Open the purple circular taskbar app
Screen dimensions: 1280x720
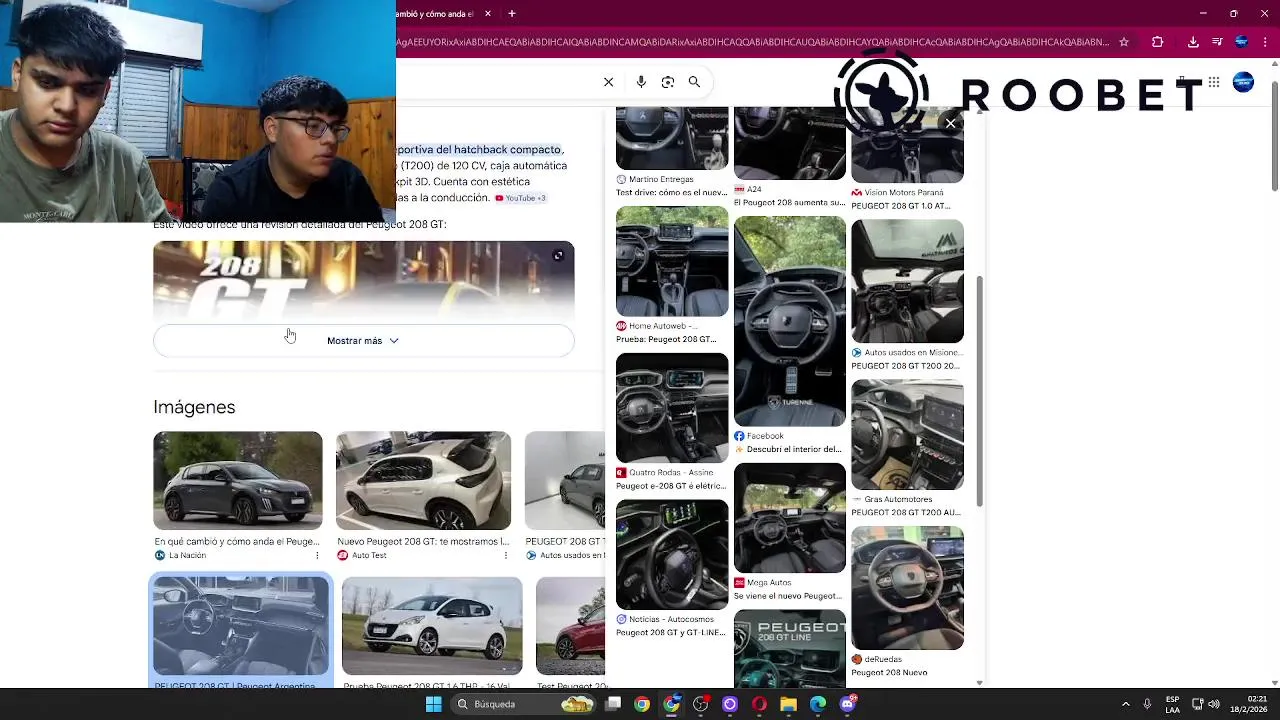pyautogui.click(x=730, y=704)
